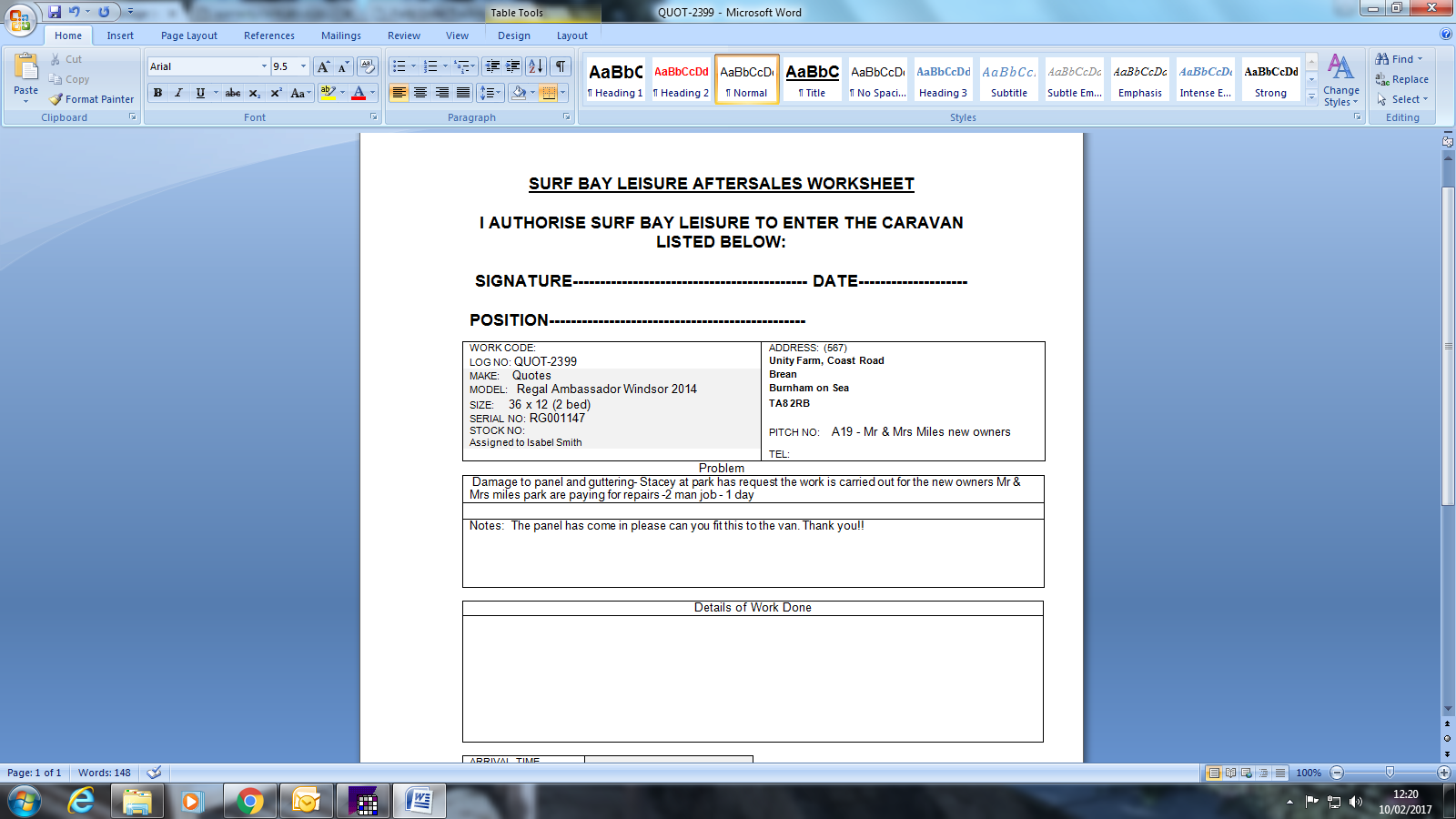Screen dimensions: 1456x819
Task: Apply the red font color
Action: pos(359,93)
